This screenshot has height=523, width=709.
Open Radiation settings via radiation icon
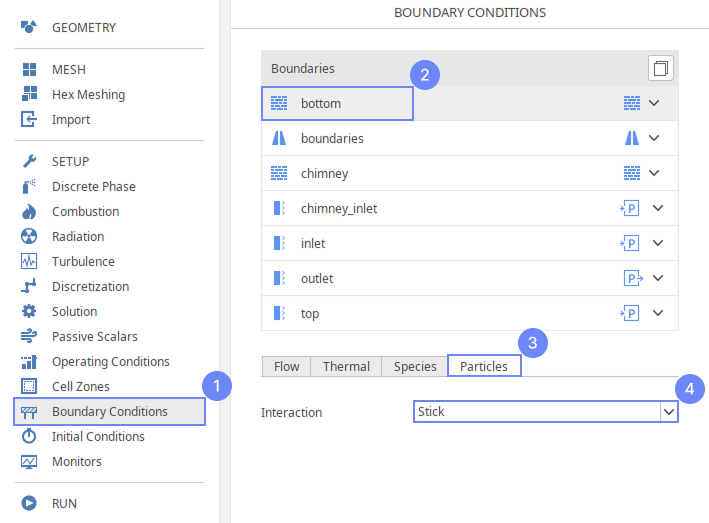(29, 237)
